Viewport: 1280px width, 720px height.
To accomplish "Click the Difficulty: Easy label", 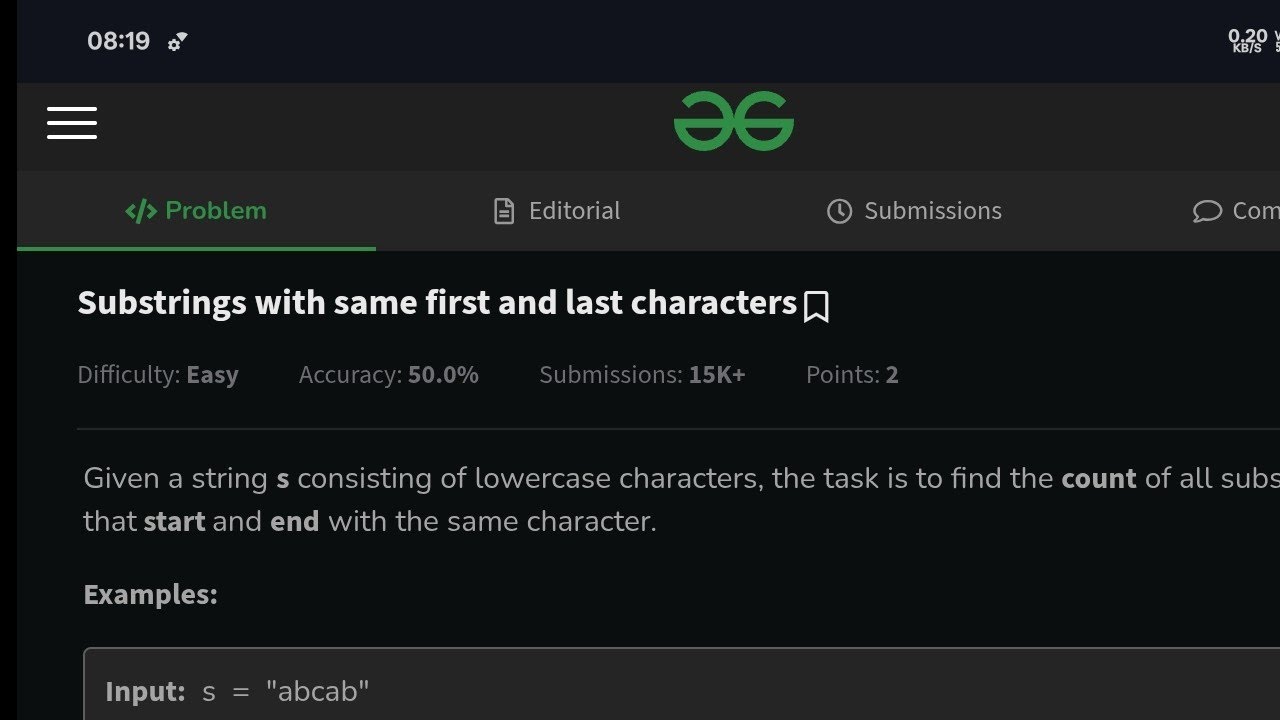I will tap(158, 375).
